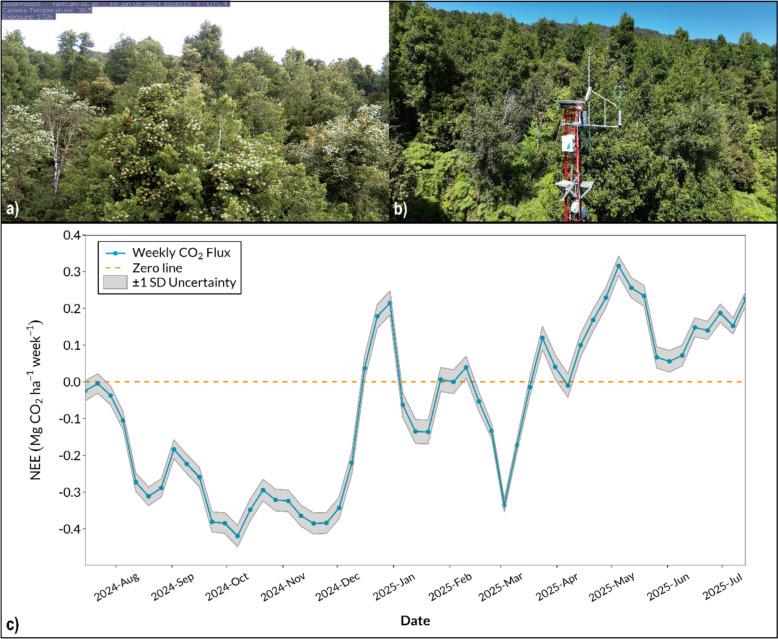The width and height of the screenshot is (778, 639).
Task: Click the 2024-Nov x-axis label
Action: tap(283, 587)
